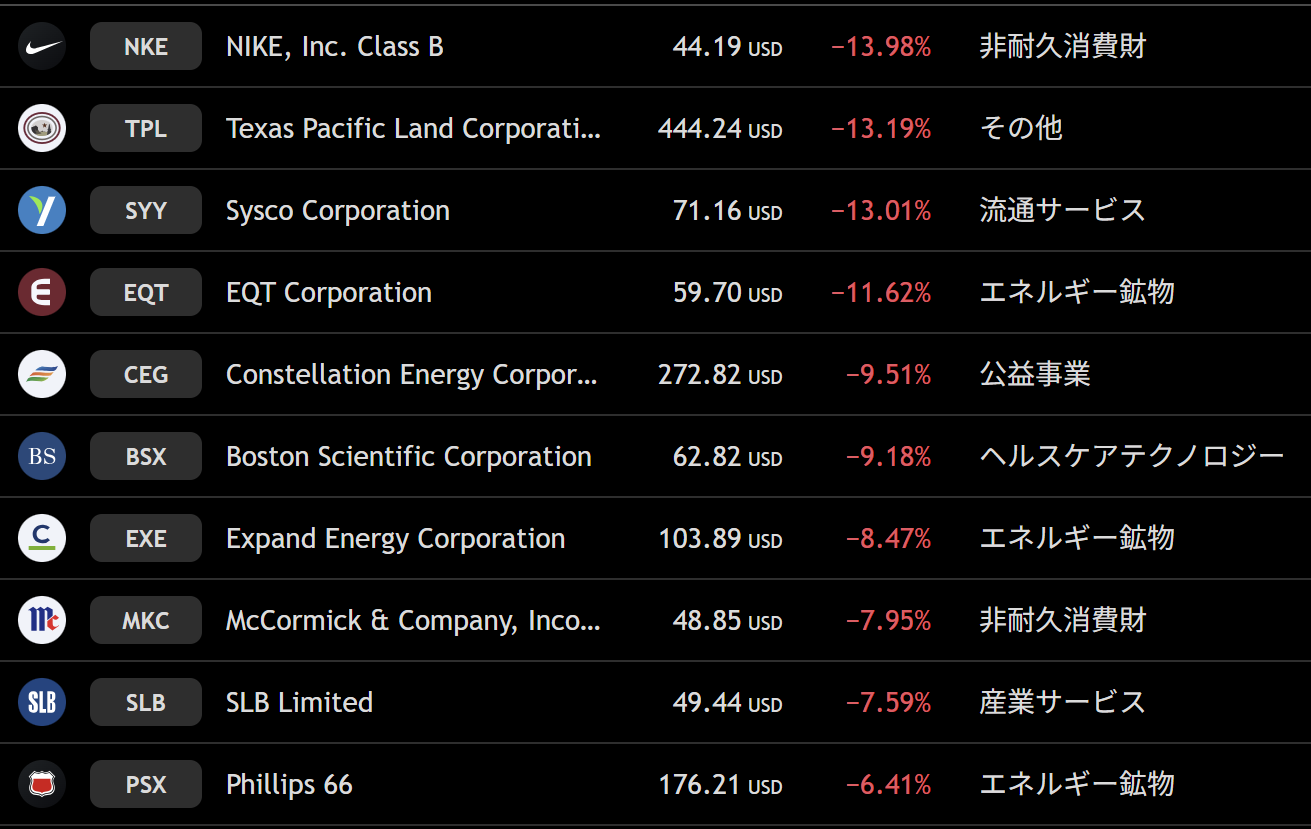This screenshot has width=1311, height=829.
Task: Click the ヘルスケアテクノロジー sector link
Action: [x=1131, y=457]
